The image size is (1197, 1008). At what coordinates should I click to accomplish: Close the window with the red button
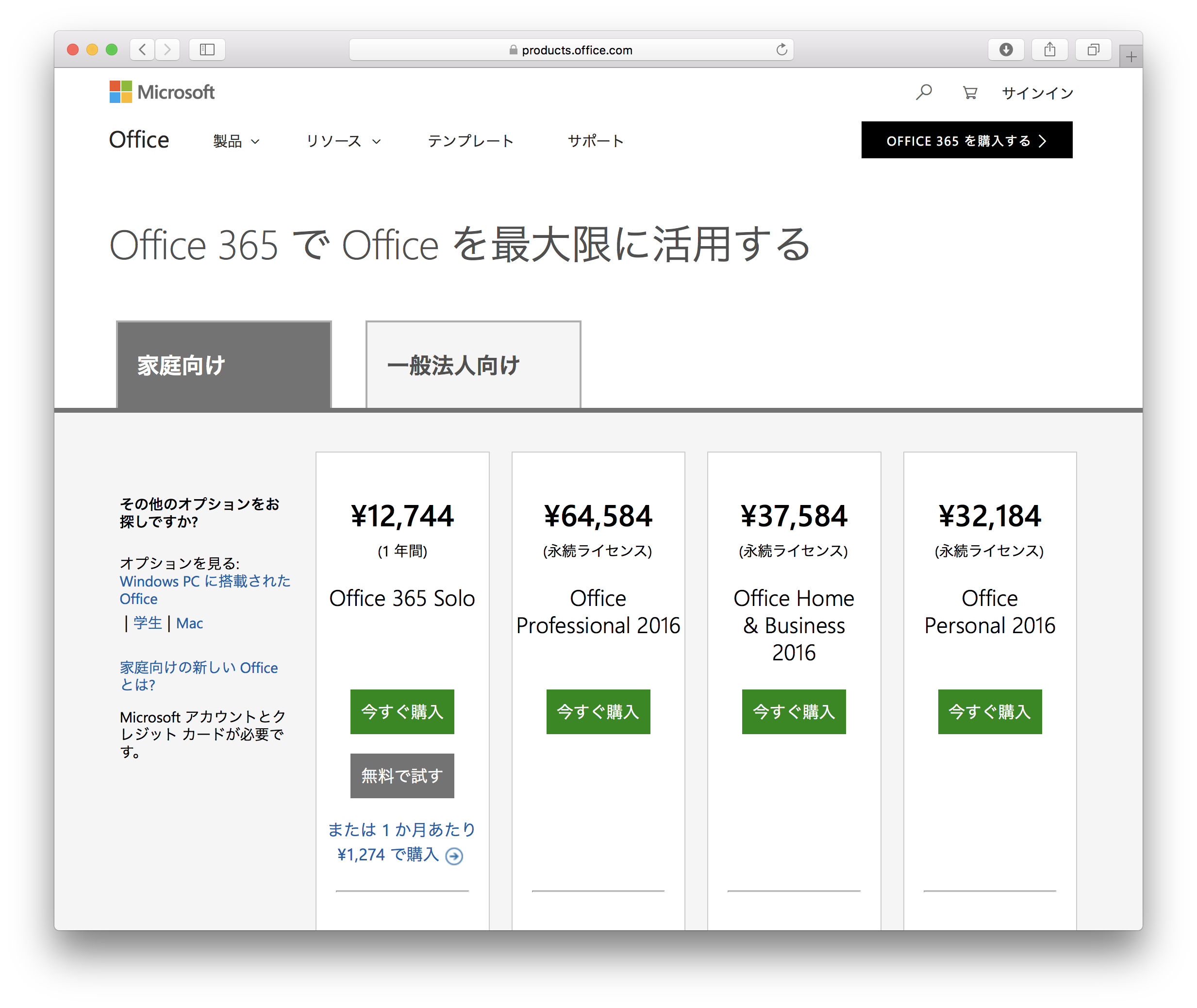(72, 50)
